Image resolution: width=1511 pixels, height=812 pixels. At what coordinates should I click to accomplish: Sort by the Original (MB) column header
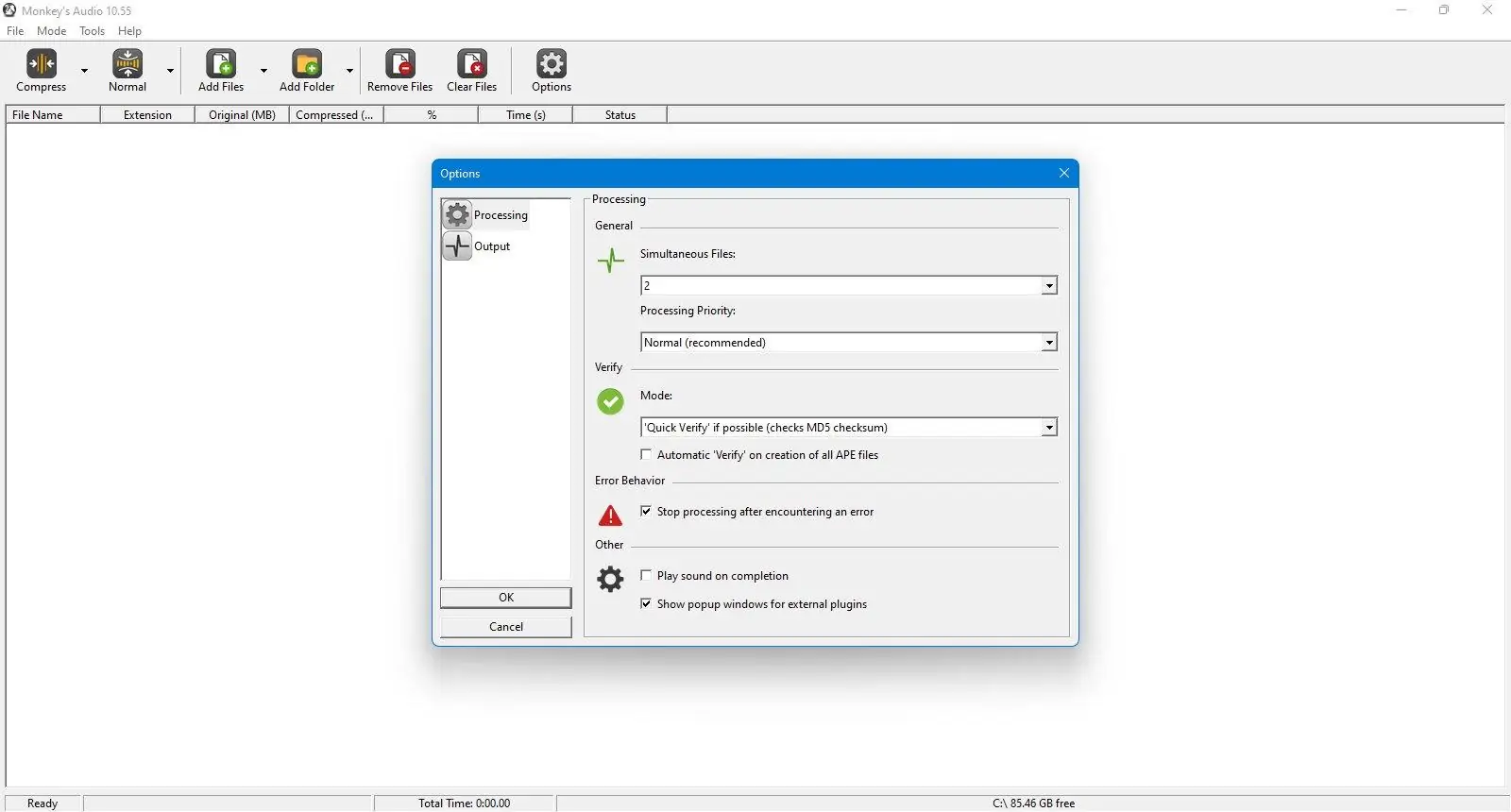point(242,115)
